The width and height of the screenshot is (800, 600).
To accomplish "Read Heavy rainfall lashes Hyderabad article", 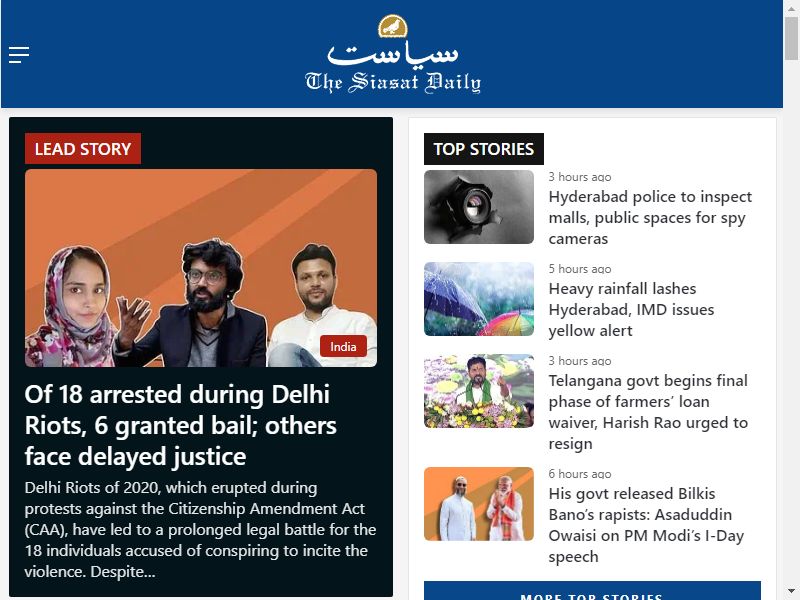I will tap(631, 310).
